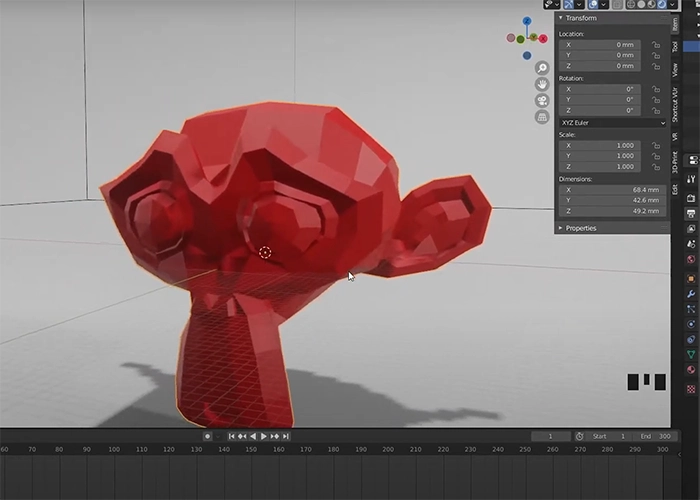The image size is (700, 500).
Task: Collapse the Transform panel
Action: click(x=581, y=18)
